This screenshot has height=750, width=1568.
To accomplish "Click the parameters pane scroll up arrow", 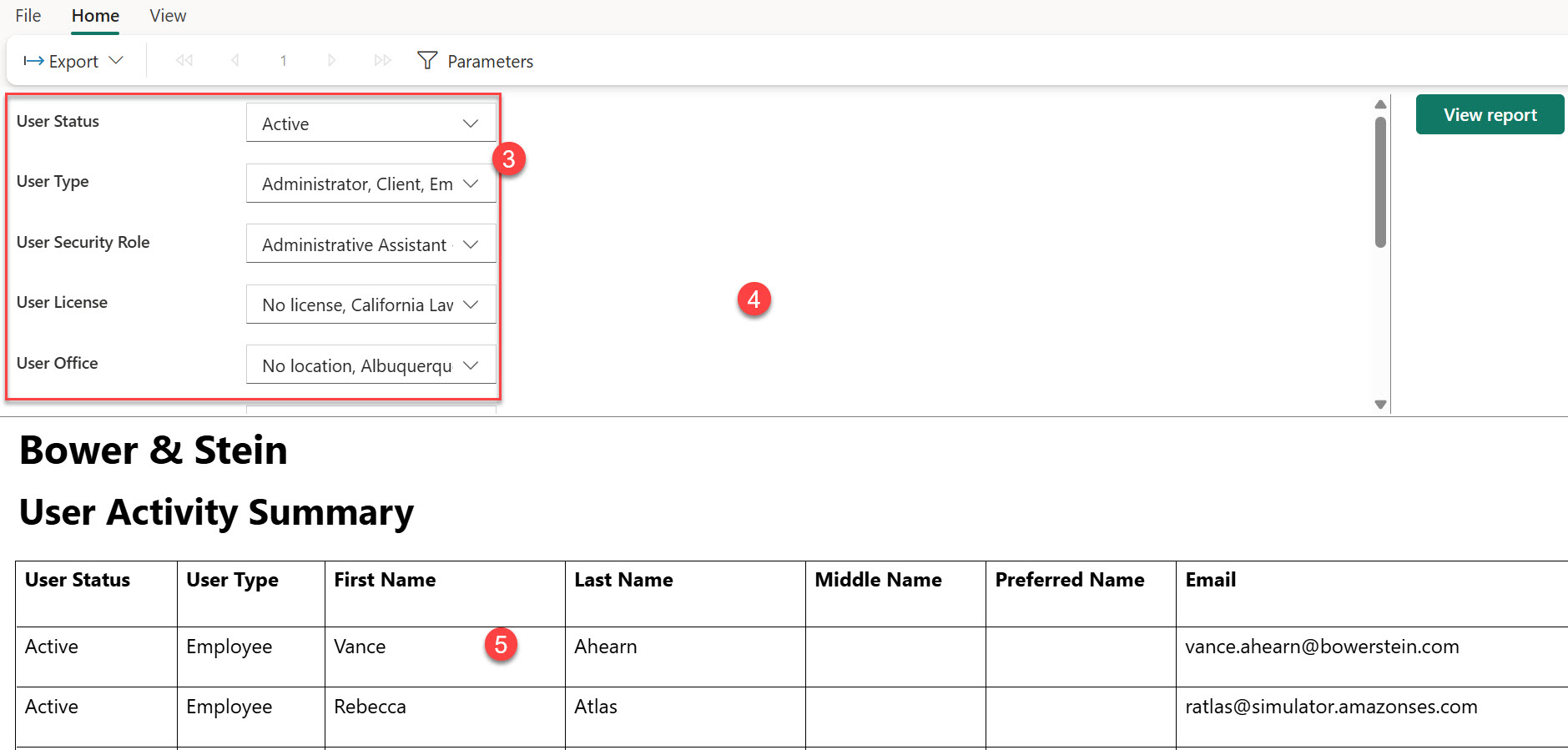I will pos(1380,104).
